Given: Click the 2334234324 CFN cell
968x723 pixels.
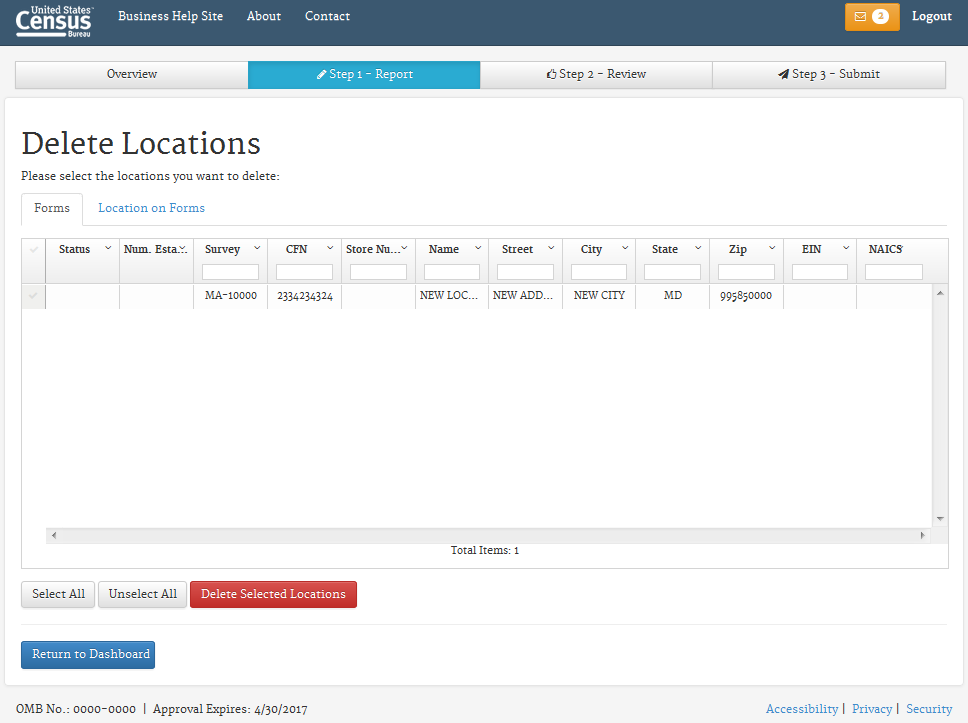Looking at the screenshot, I should pyautogui.click(x=305, y=296).
